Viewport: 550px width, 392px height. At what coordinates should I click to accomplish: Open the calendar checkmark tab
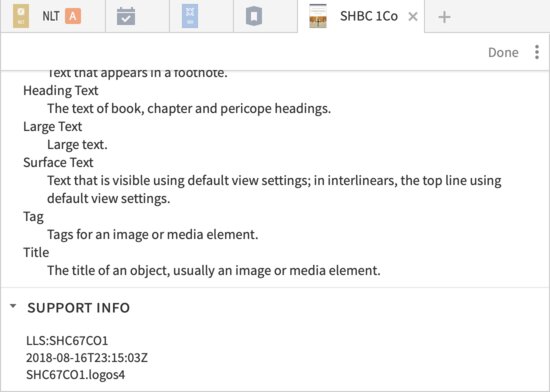[x=126, y=16]
